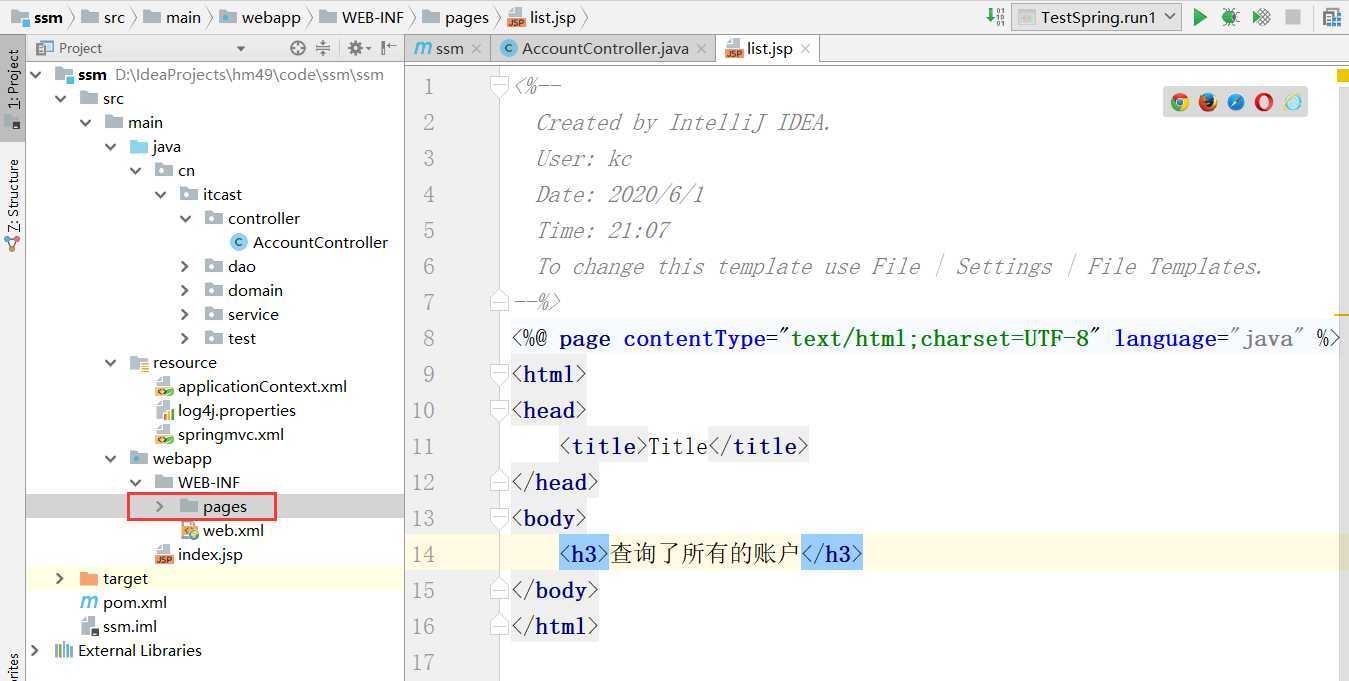Open the Project view type dropdown
This screenshot has width=1349, height=681.
[240, 48]
